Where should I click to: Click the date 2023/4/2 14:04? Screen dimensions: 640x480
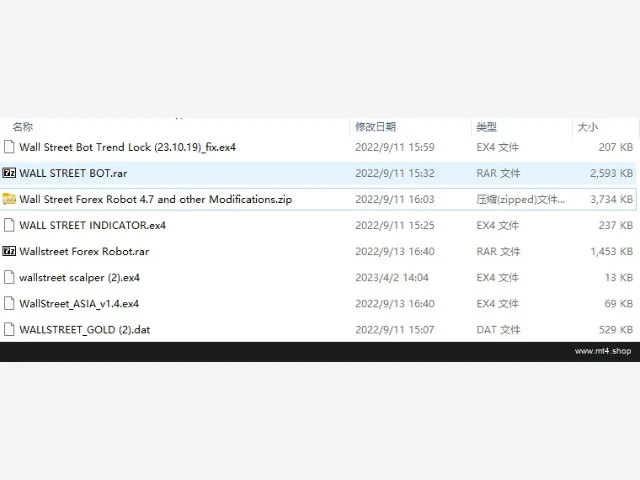[x=392, y=278]
